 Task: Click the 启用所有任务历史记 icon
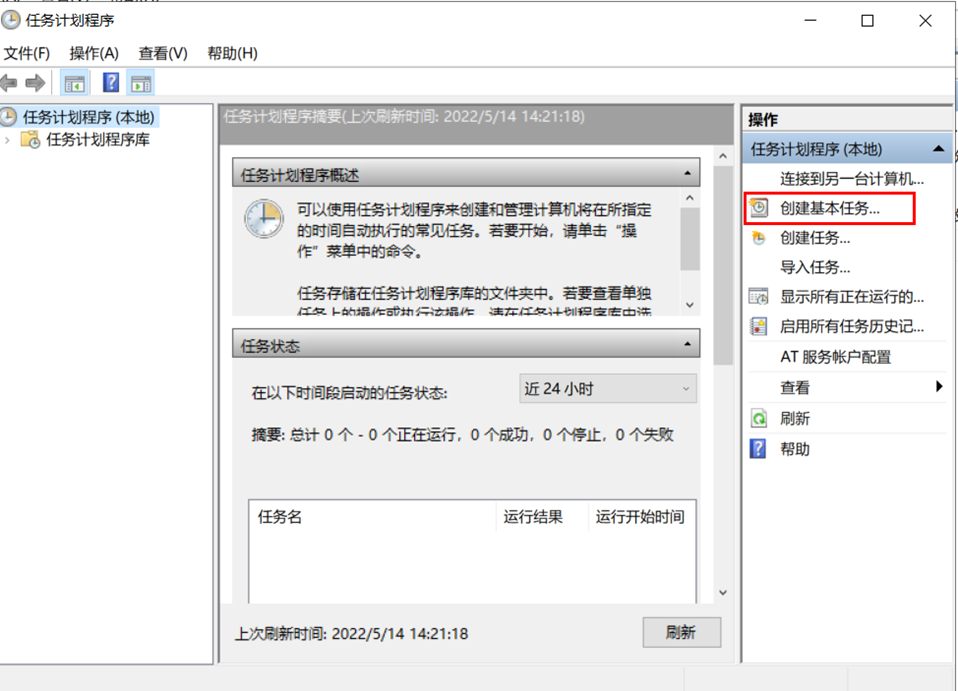tap(758, 326)
